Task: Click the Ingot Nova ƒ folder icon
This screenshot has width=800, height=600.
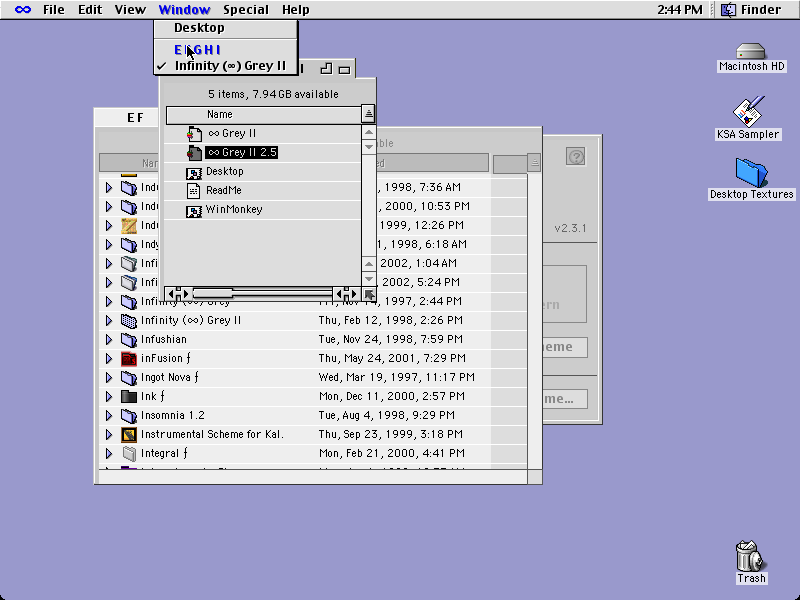Action: (129, 378)
